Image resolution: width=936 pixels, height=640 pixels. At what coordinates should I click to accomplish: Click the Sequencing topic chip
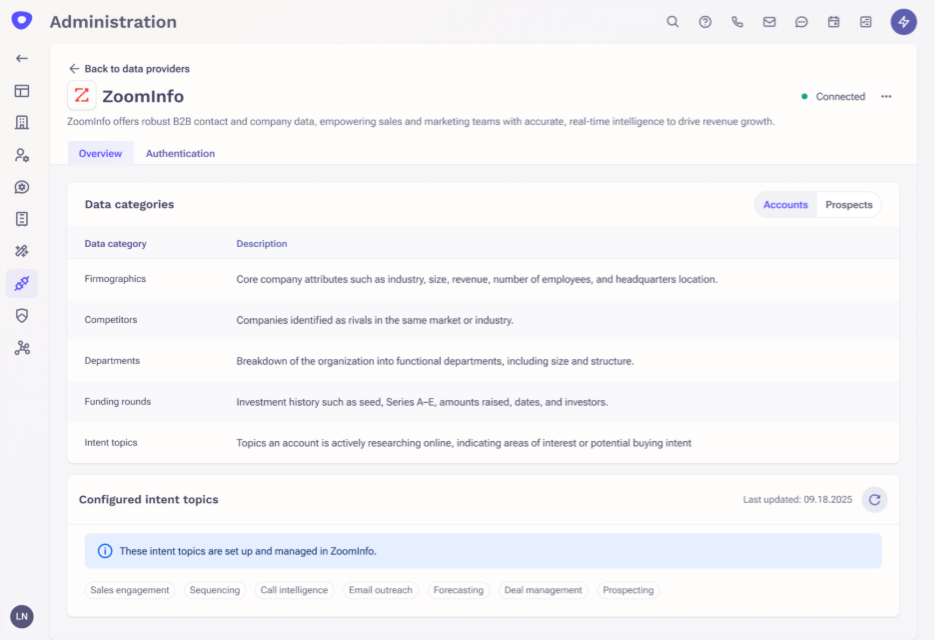pyautogui.click(x=215, y=590)
